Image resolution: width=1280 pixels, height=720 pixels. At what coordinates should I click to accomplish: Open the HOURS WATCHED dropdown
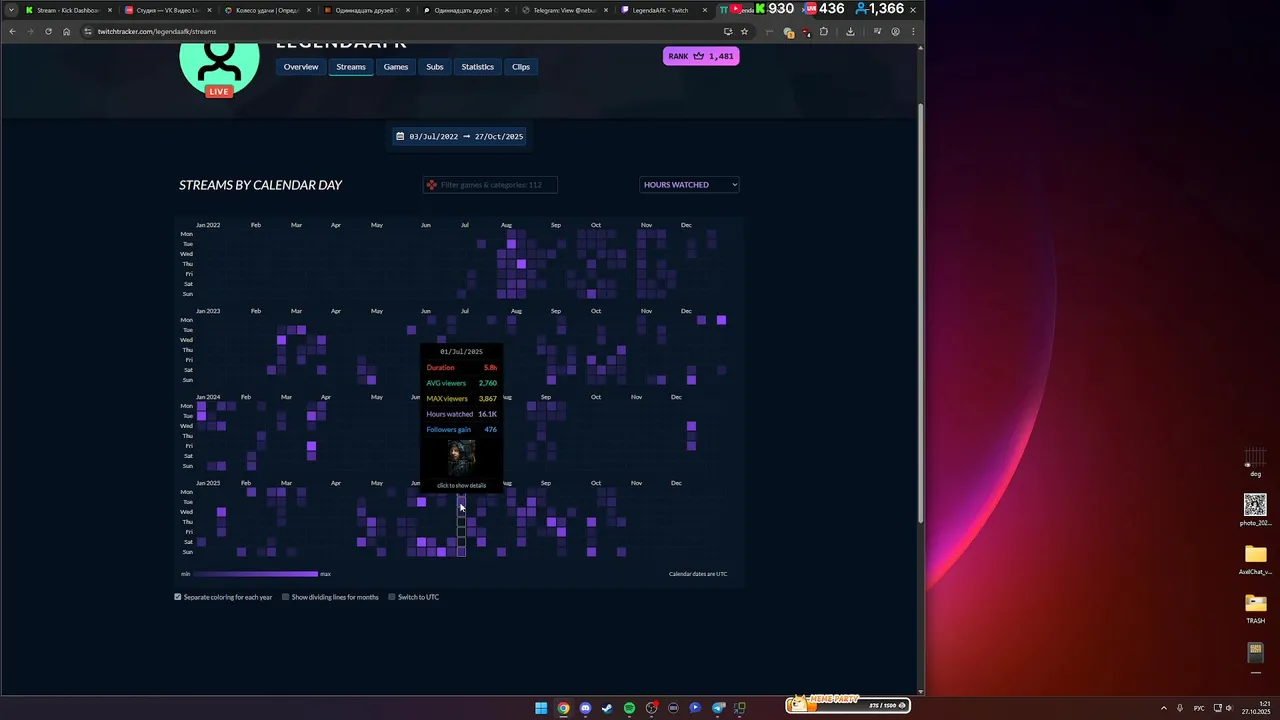tap(689, 184)
